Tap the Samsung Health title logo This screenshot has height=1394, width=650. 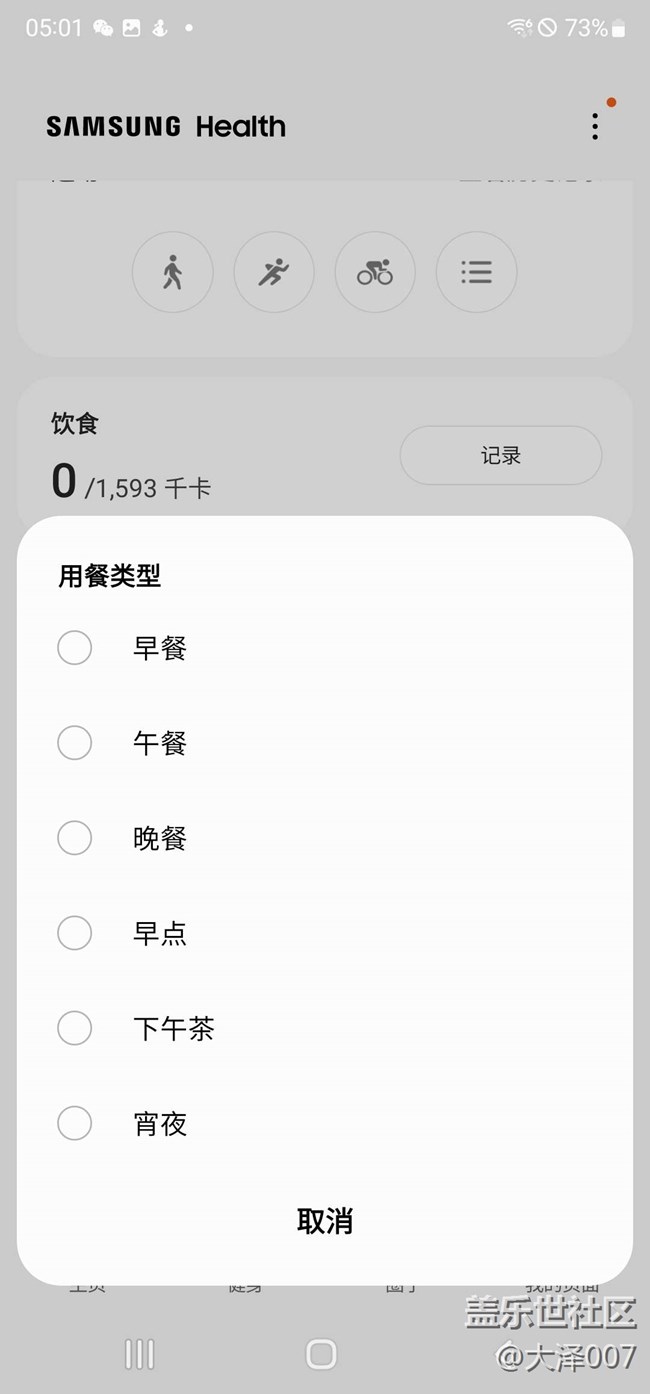(166, 127)
